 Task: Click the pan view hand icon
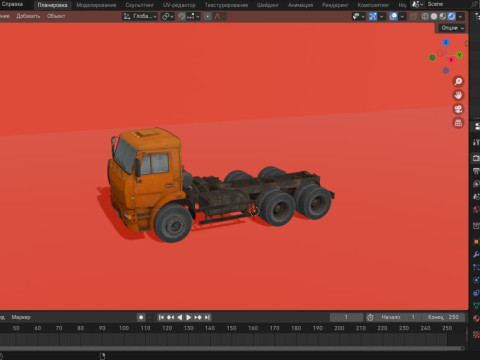(458, 95)
